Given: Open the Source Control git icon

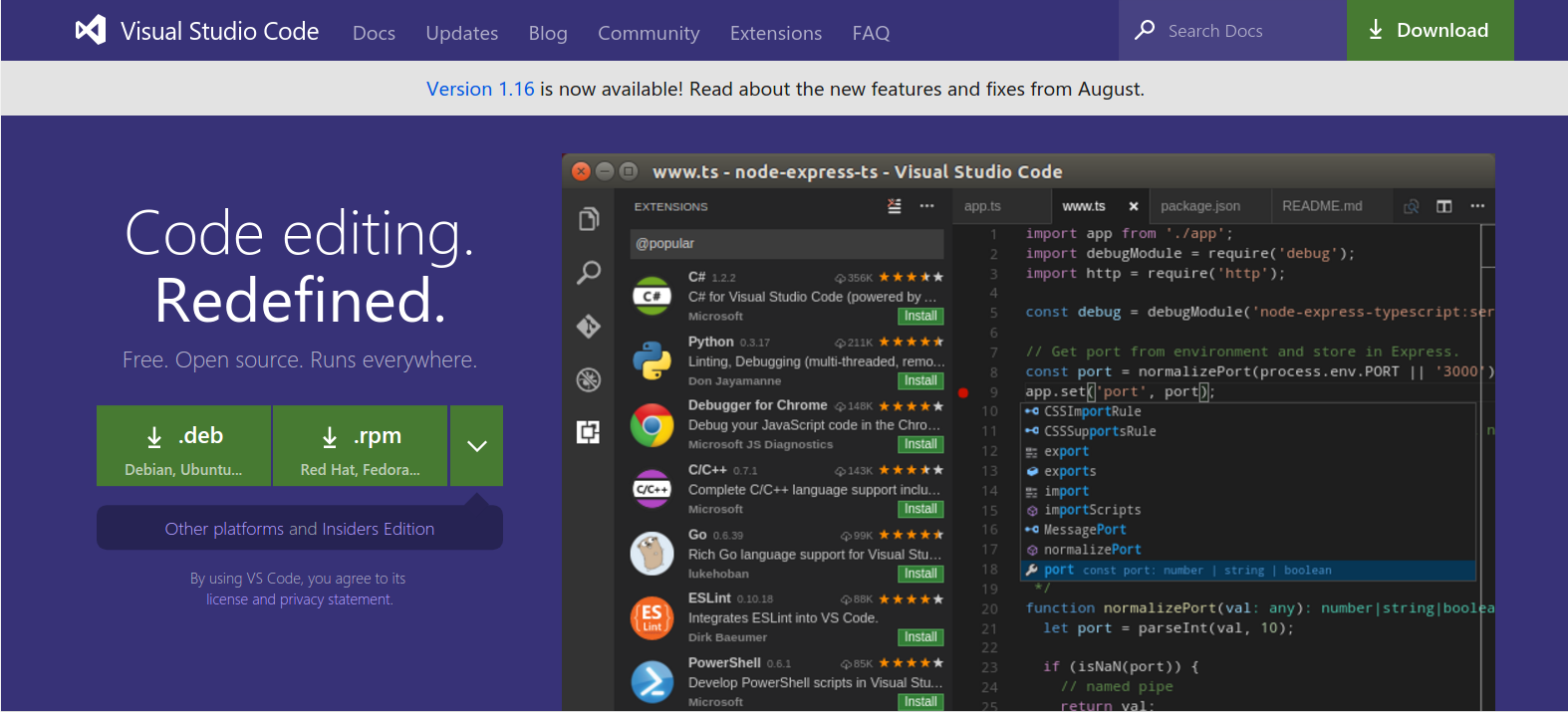Looking at the screenshot, I should (x=589, y=326).
